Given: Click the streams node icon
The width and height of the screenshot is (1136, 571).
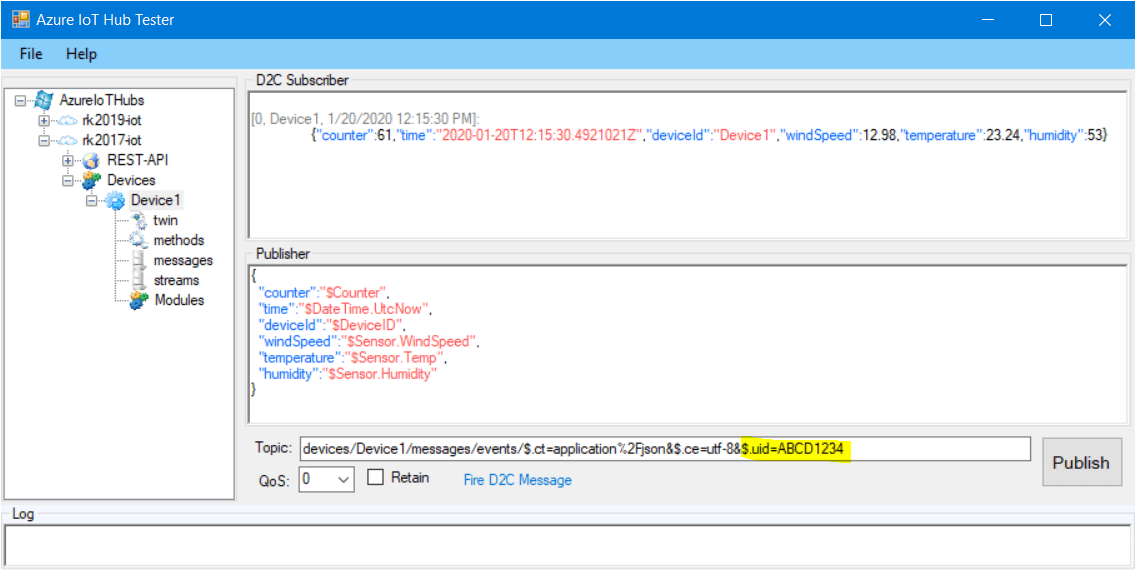Looking at the screenshot, I should pos(138,280).
